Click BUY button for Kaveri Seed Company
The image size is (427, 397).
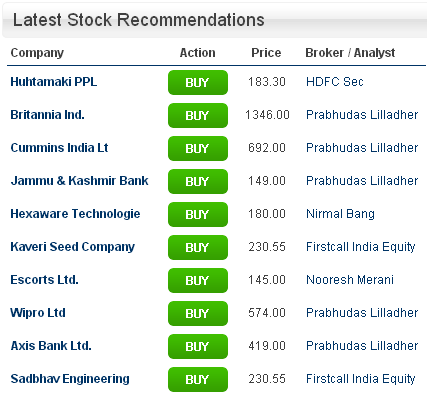pos(198,247)
